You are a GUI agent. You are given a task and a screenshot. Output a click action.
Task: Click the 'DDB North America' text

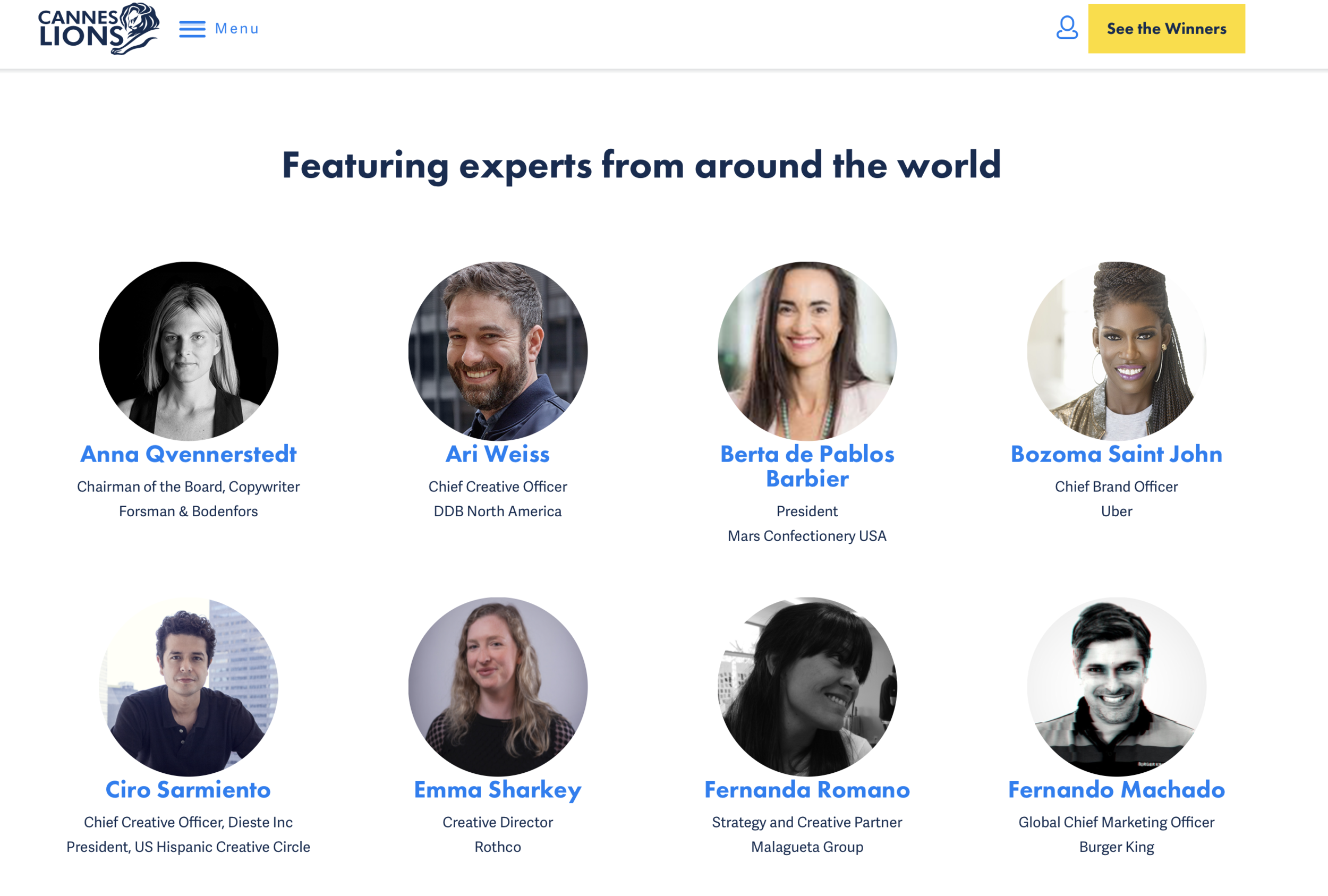498,511
